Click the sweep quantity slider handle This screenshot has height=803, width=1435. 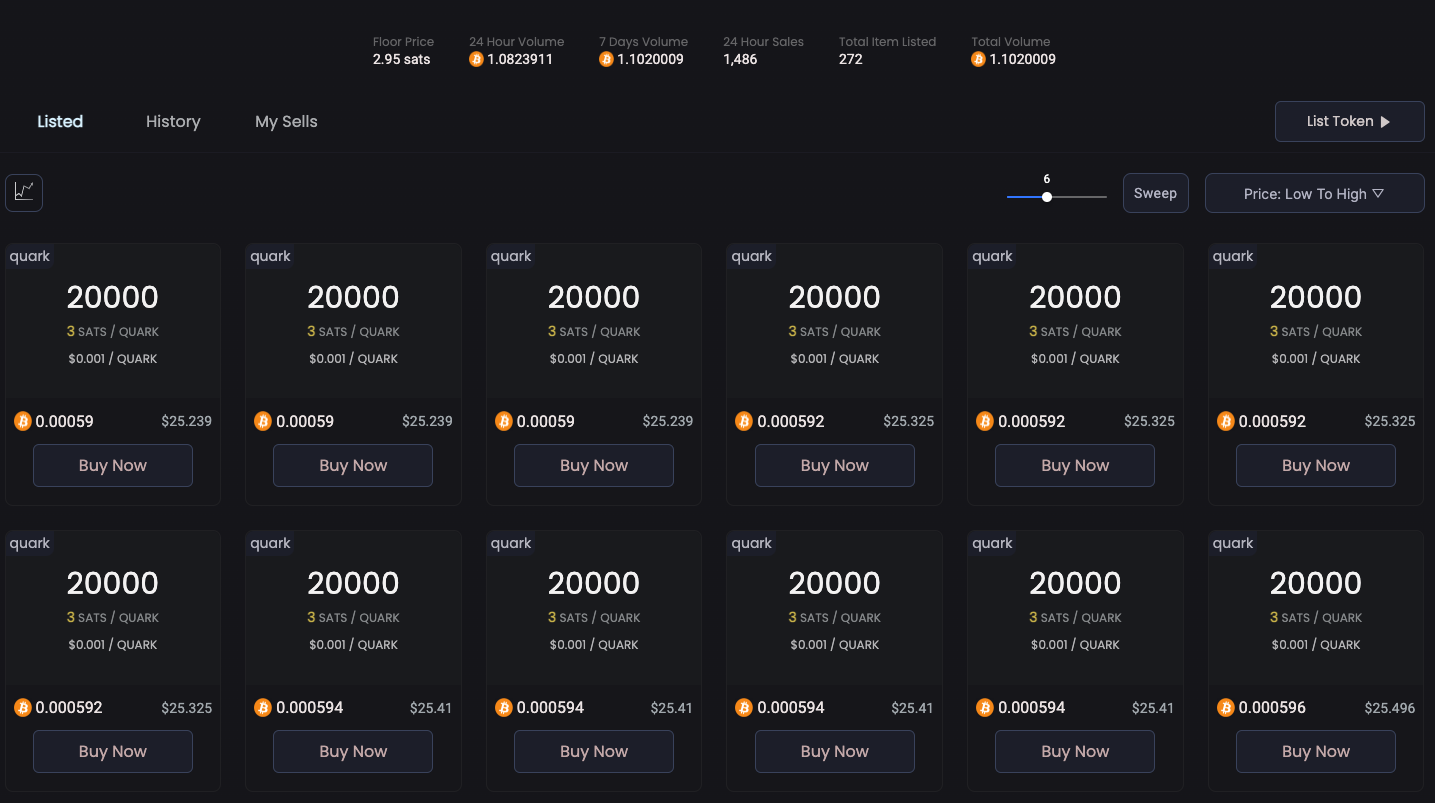[1046, 197]
